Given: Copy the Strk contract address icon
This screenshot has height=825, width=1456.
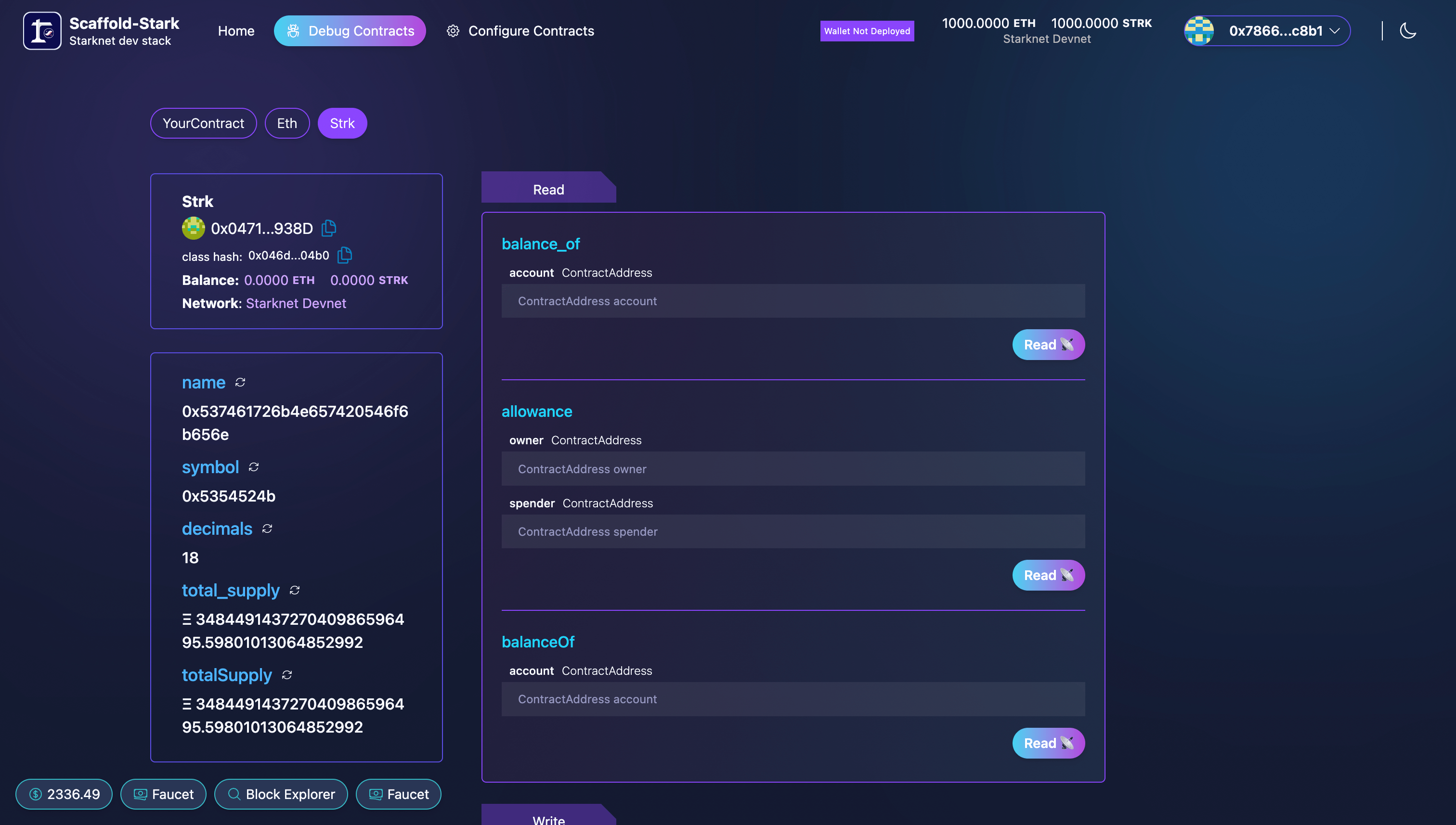Looking at the screenshot, I should point(329,228).
